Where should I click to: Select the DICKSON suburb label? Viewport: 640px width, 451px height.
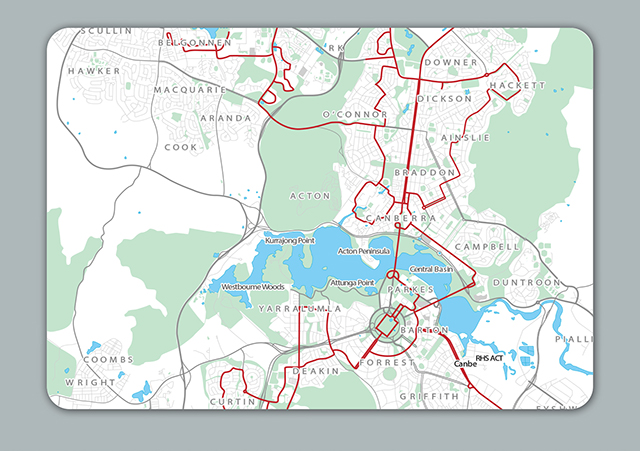point(443,99)
